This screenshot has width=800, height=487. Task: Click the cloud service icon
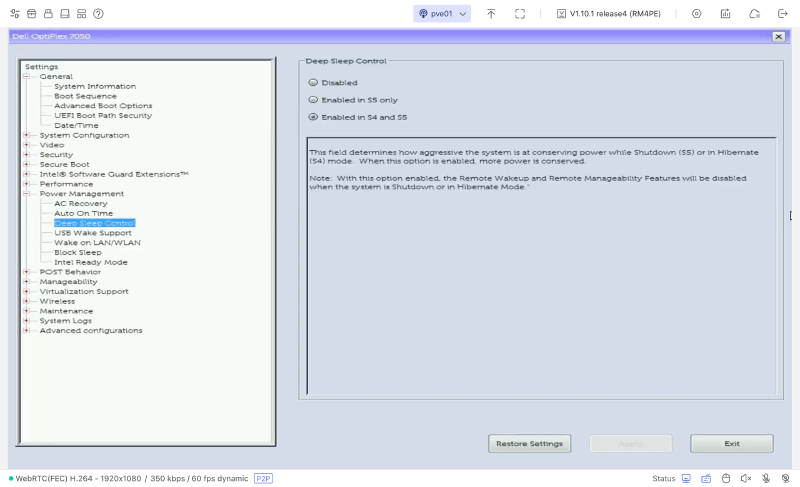755,14
